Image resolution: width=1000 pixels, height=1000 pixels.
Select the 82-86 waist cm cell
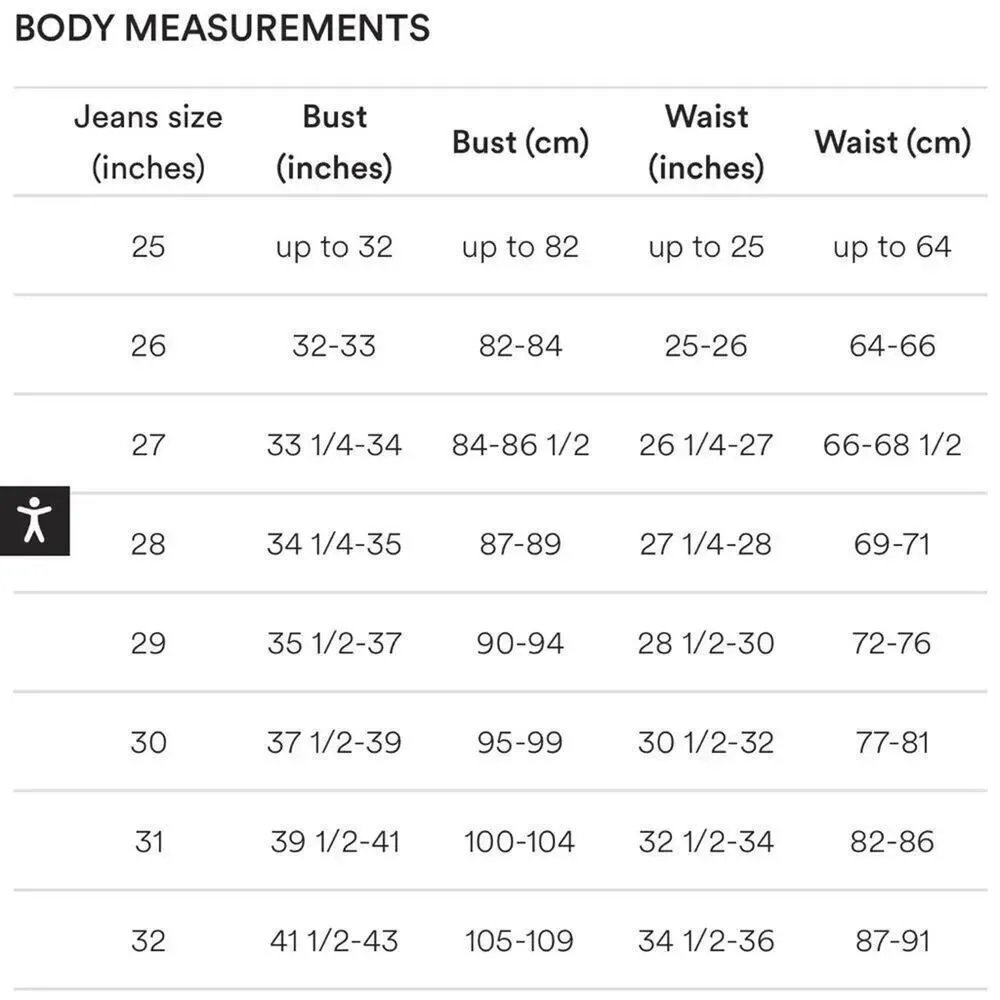892,841
